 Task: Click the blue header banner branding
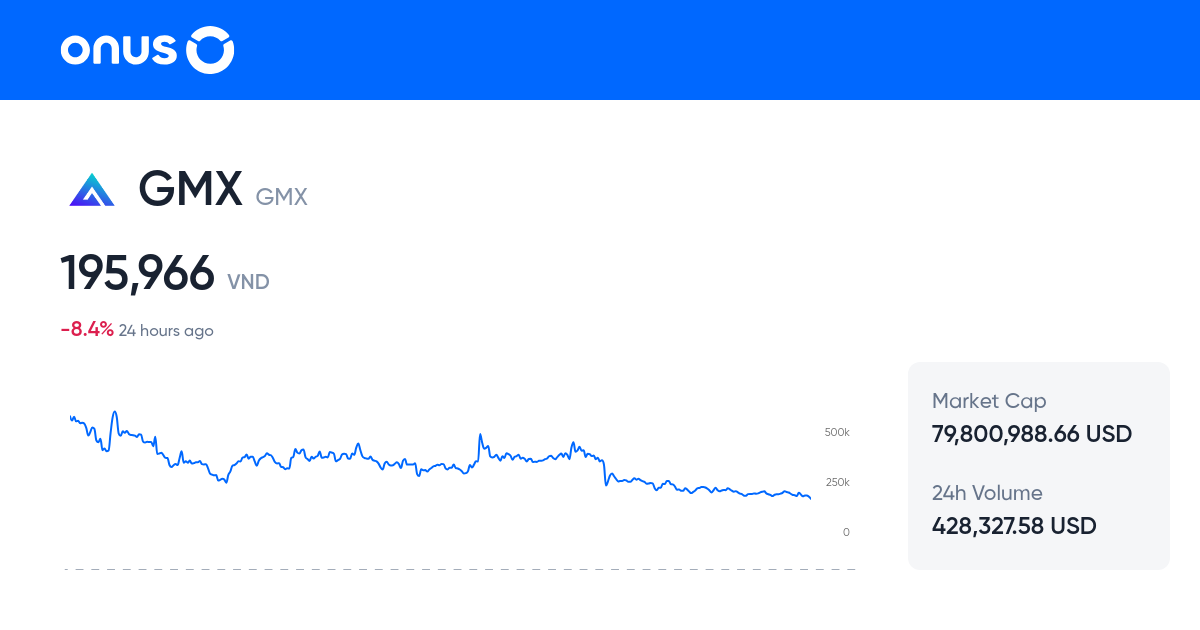(x=146, y=50)
